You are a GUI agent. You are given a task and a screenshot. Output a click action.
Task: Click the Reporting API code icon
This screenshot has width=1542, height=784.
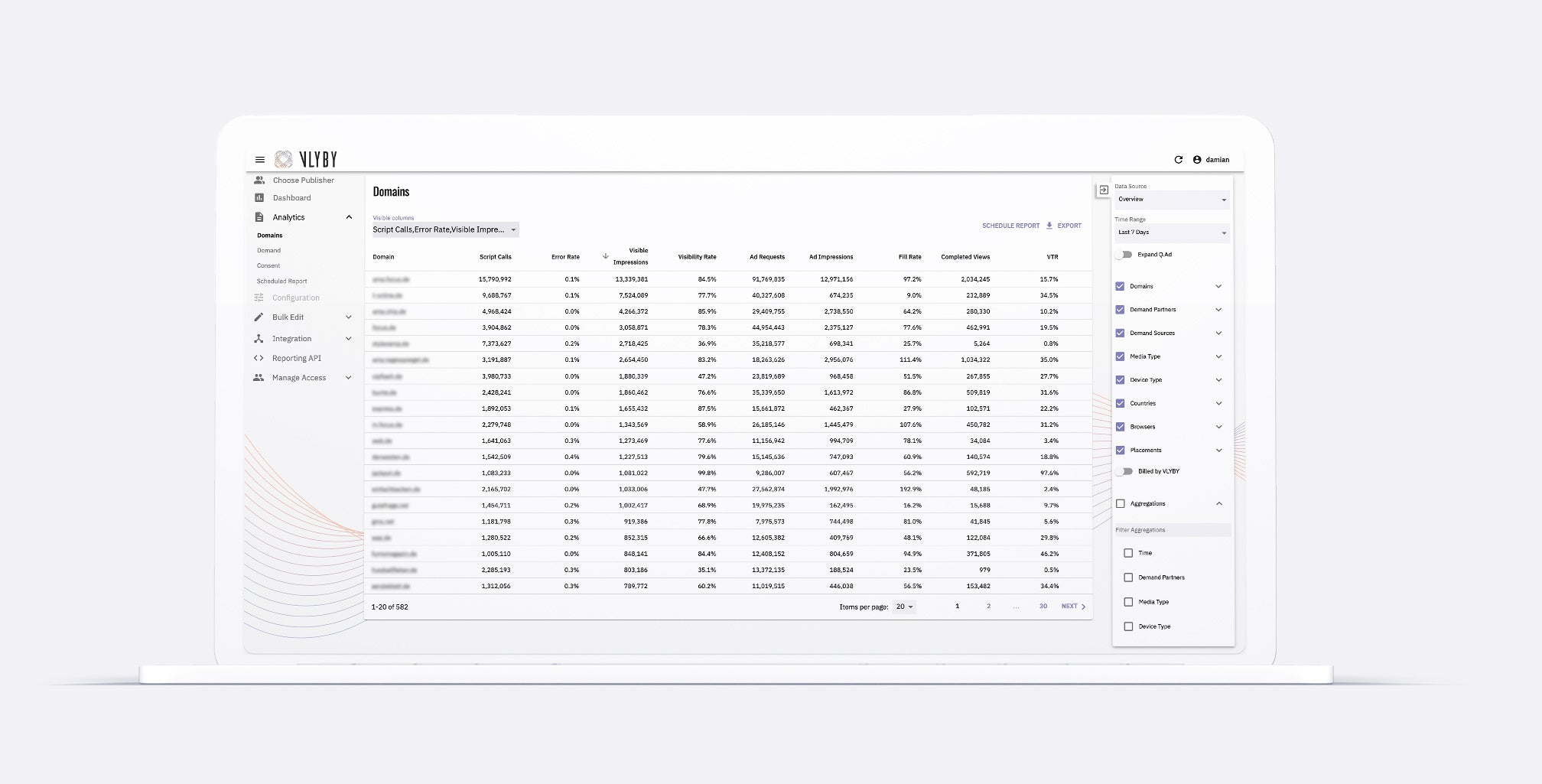[x=259, y=358]
